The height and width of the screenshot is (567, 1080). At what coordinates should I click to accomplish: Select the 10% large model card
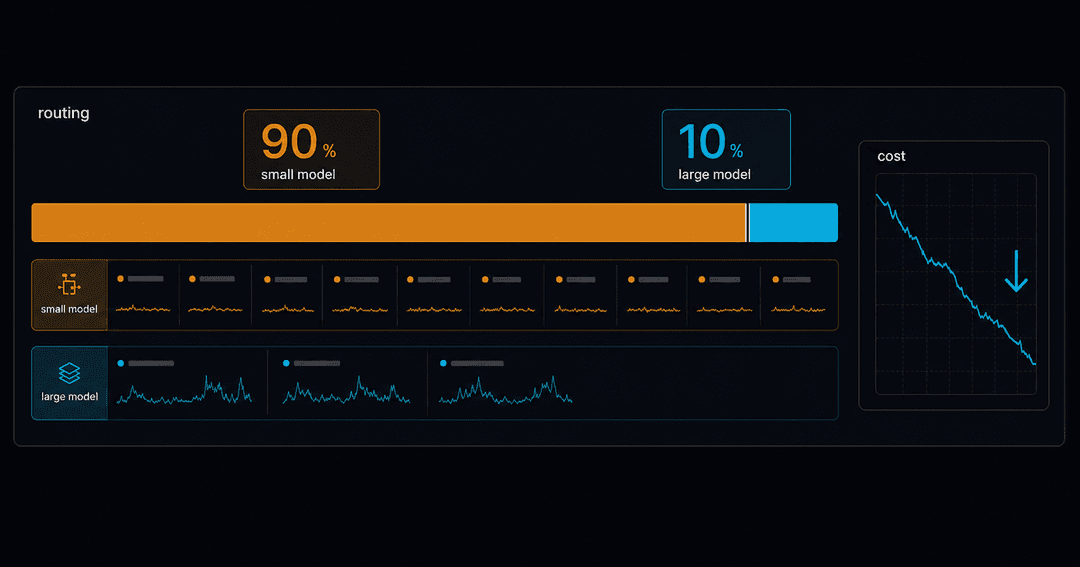[x=726, y=150]
